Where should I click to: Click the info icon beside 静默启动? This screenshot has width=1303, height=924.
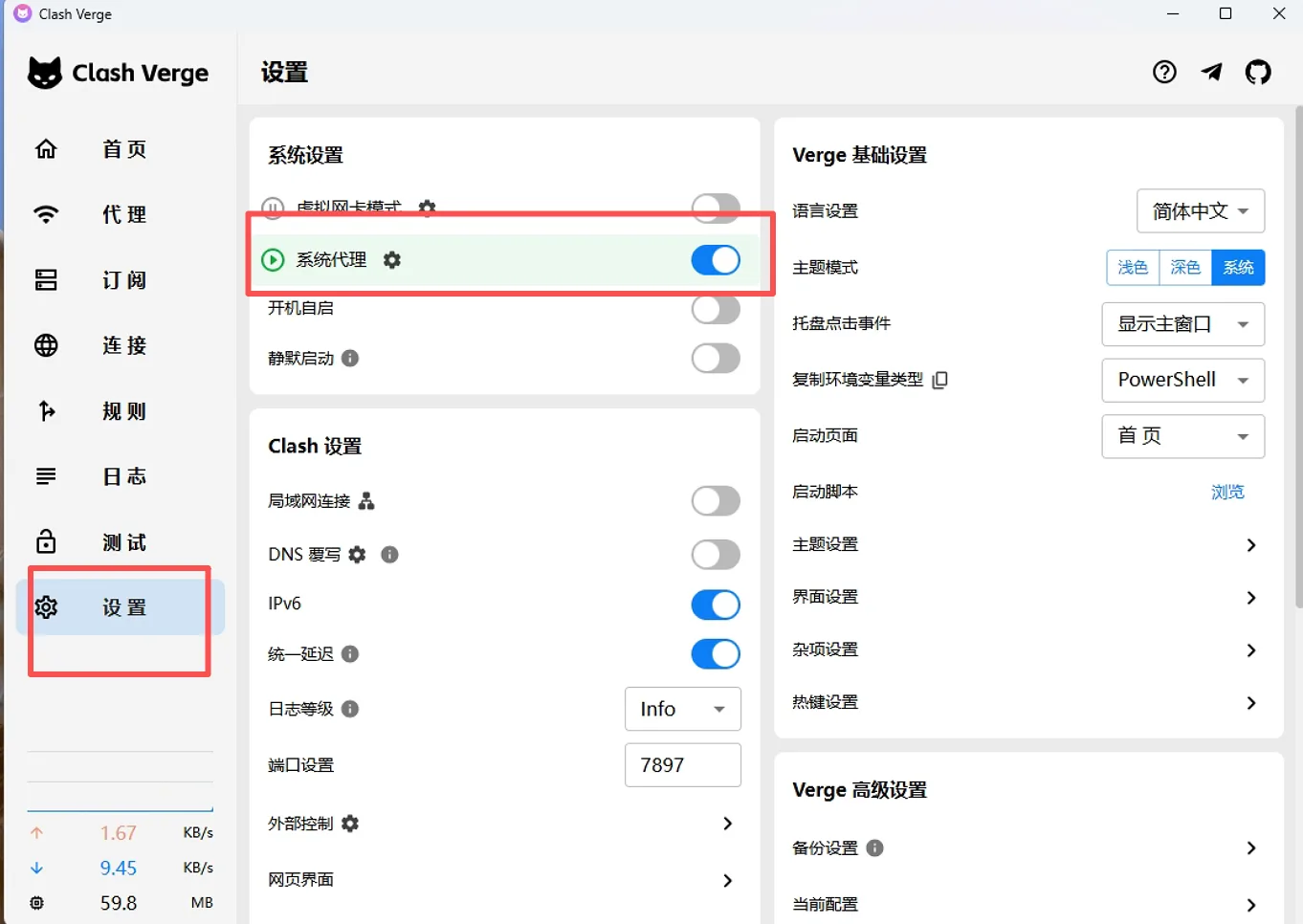pyautogui.click(x=350, y=359)
